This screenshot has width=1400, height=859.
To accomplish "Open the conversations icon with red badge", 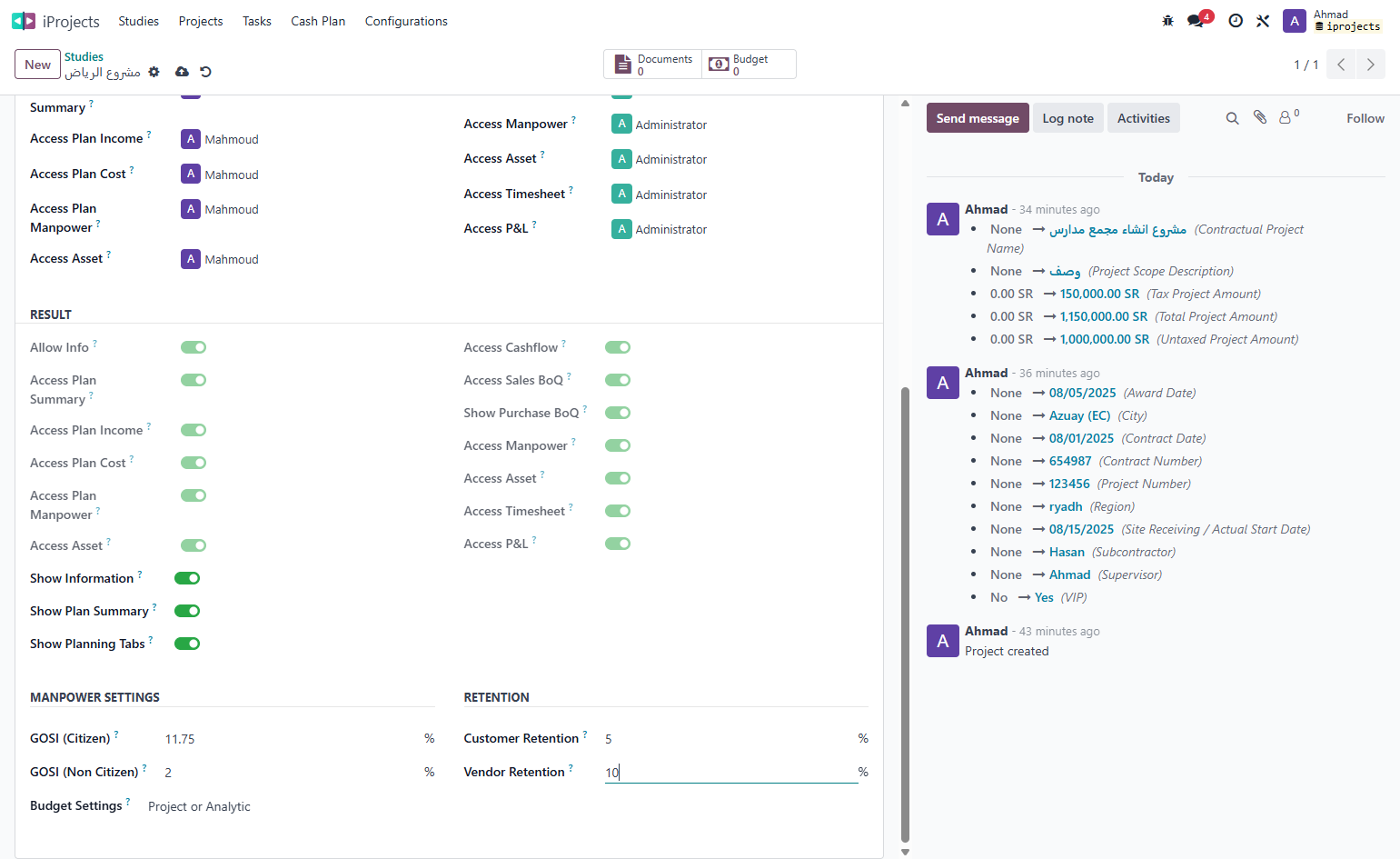I will tap(1197, 20).
